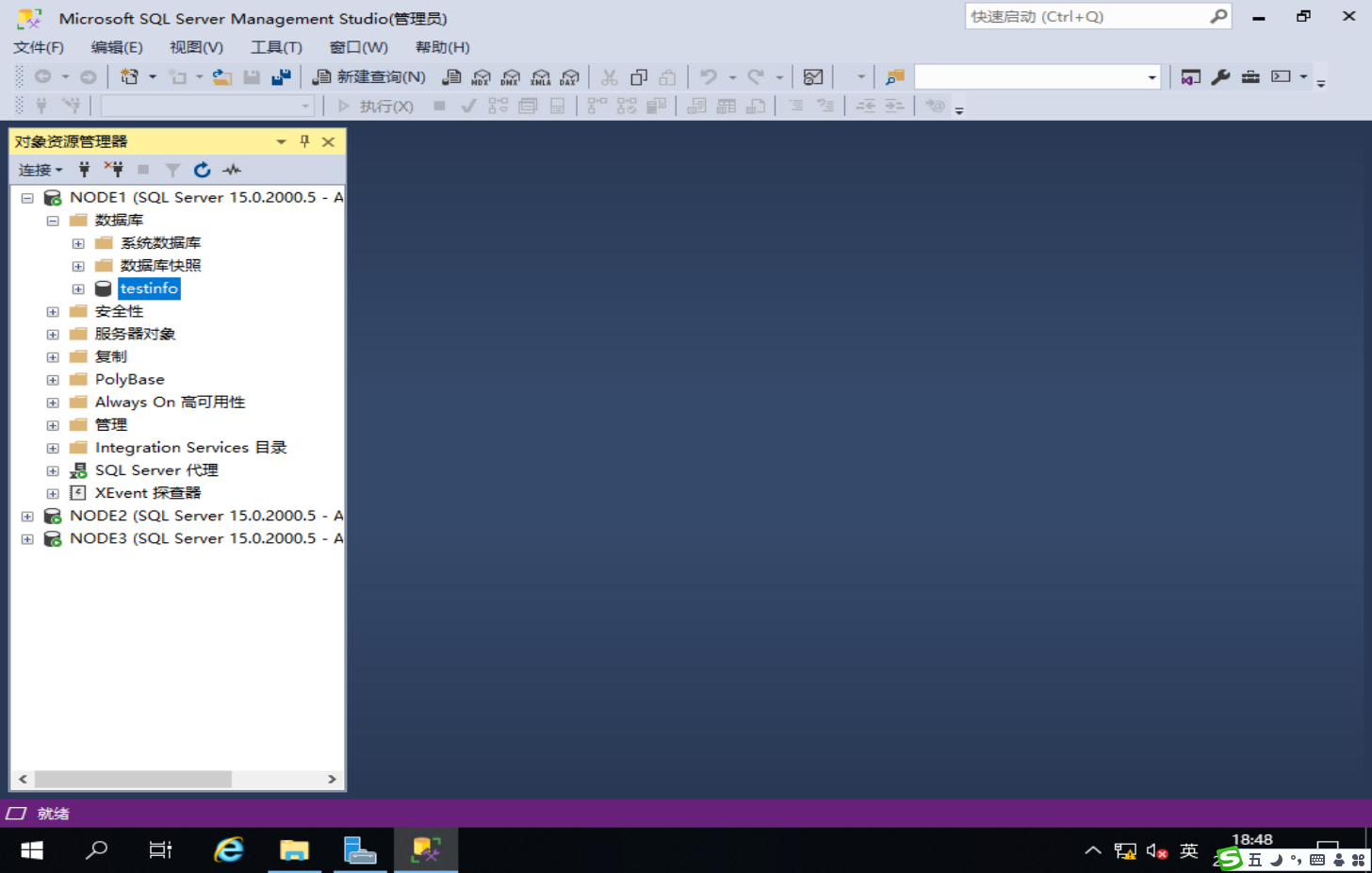Select the 服务器对象 folder
Image resolution: width=1372 pixels, height=873 pixels.
coord(135,334)
